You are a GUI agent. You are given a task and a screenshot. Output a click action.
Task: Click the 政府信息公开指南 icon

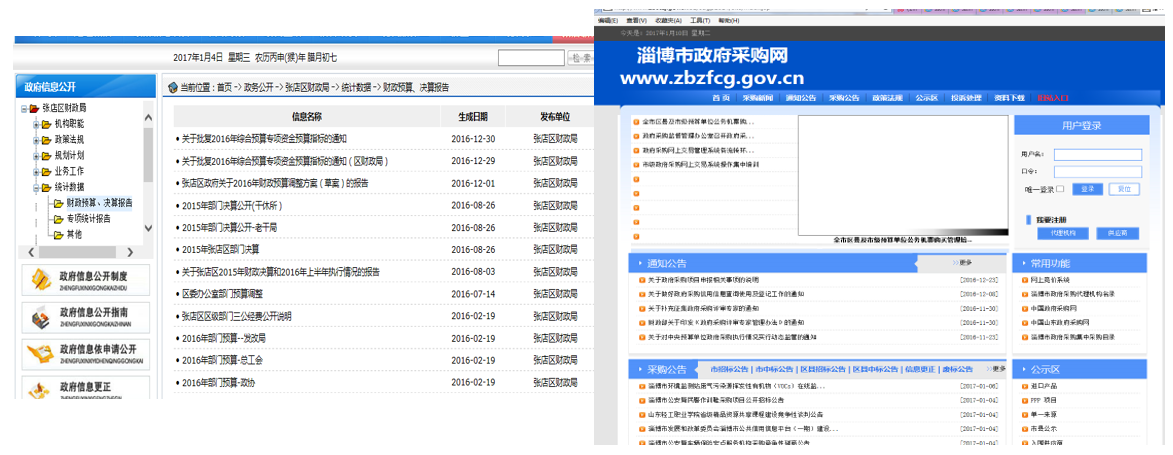40,319
